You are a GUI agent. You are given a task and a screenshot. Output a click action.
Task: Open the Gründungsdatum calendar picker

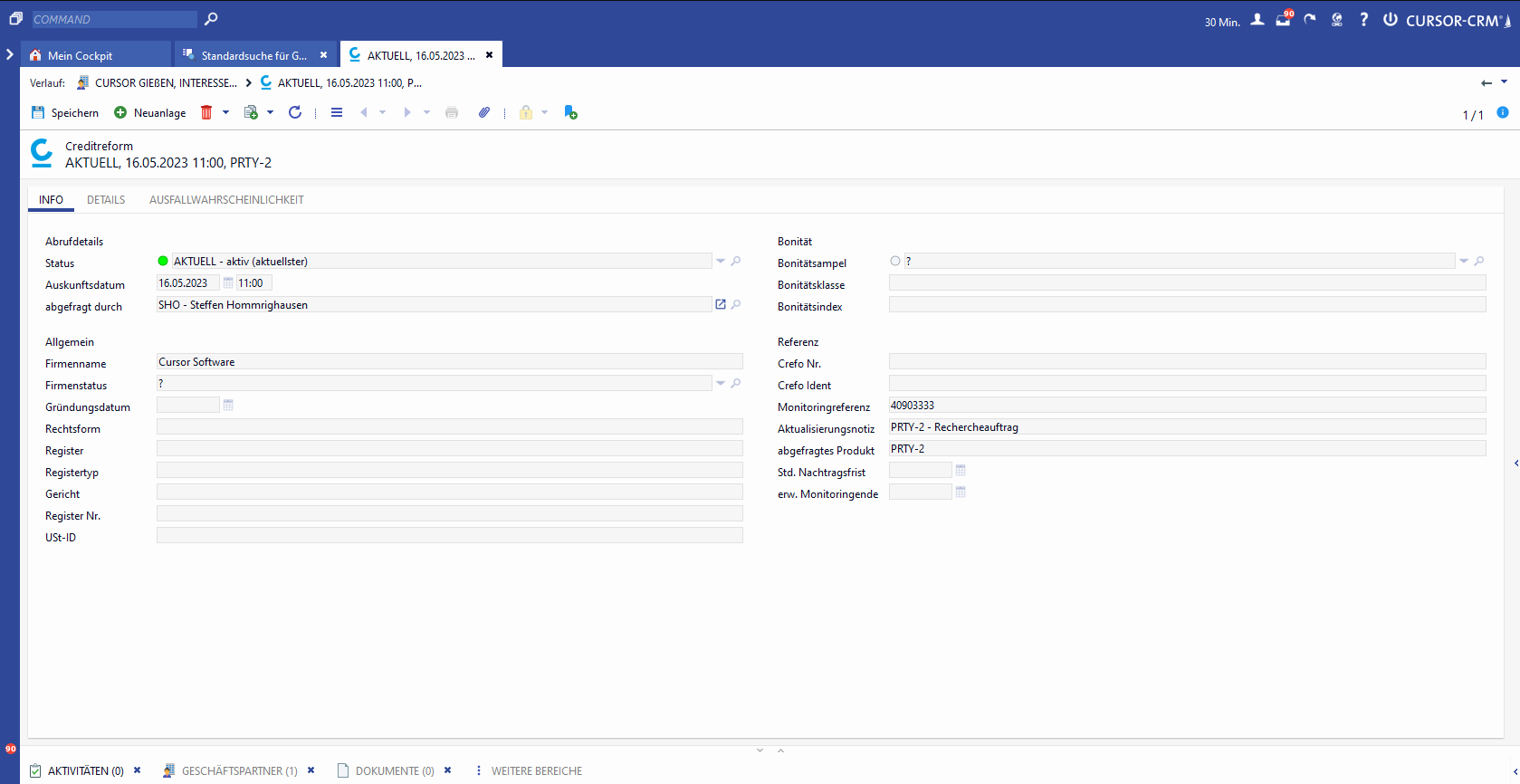[228, 405]
